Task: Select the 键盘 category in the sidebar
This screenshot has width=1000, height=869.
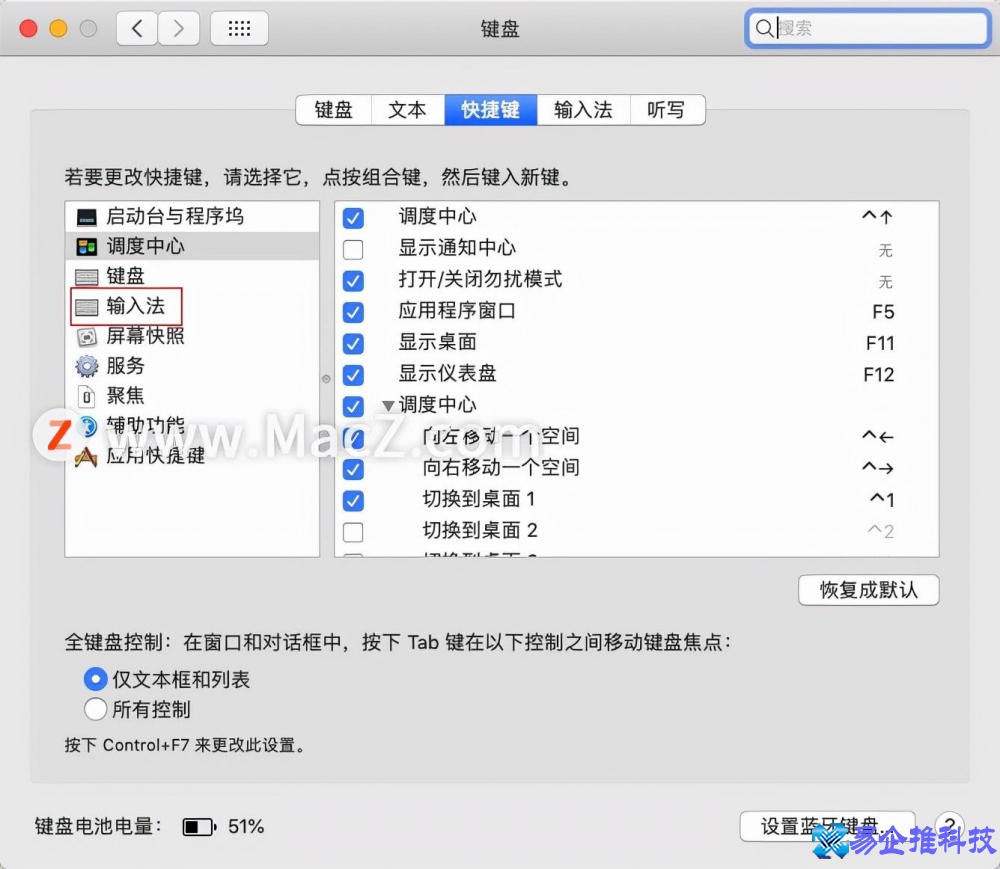Action: (x=118, y=276)
